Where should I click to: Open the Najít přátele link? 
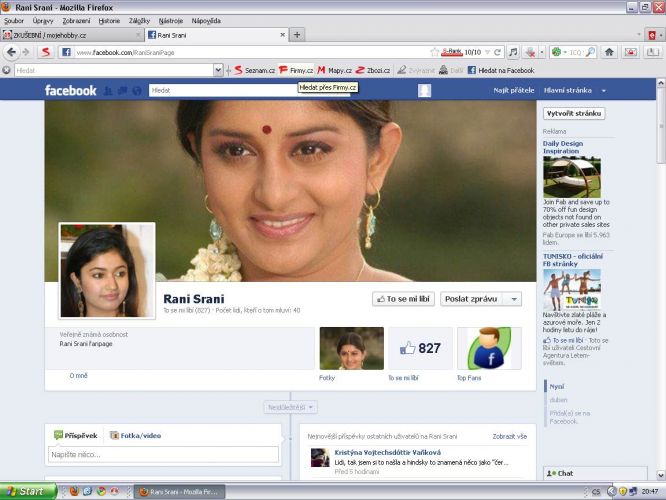tap(514, 90)
